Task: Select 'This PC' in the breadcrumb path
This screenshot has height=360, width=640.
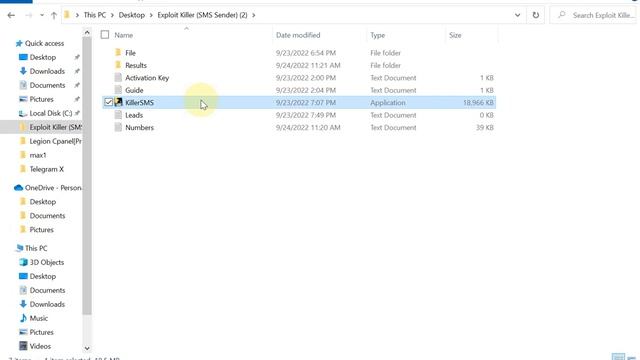Action: [95, 15]
